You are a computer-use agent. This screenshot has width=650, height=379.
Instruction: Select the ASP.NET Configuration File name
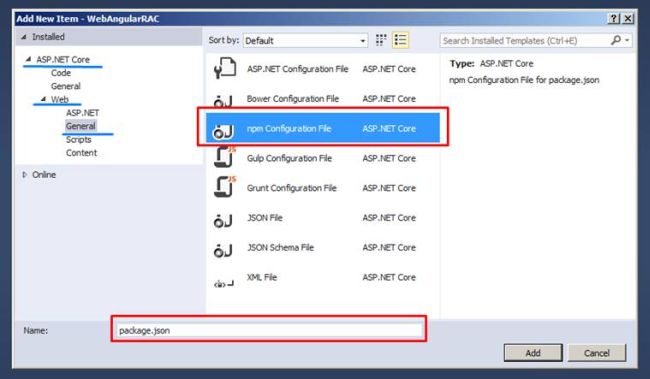298,69
